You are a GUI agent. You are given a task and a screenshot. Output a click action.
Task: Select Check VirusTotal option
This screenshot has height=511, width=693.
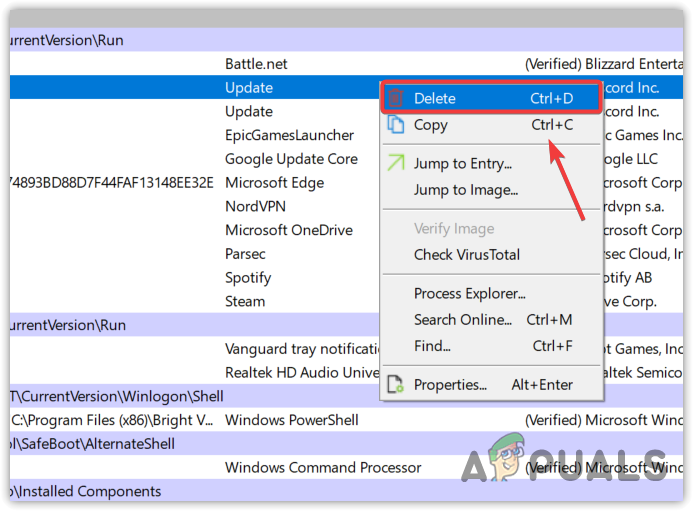[491, 255]
